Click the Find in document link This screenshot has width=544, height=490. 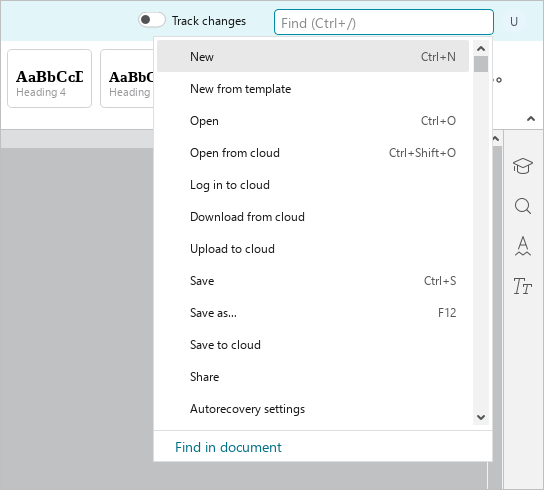point(228,447)
